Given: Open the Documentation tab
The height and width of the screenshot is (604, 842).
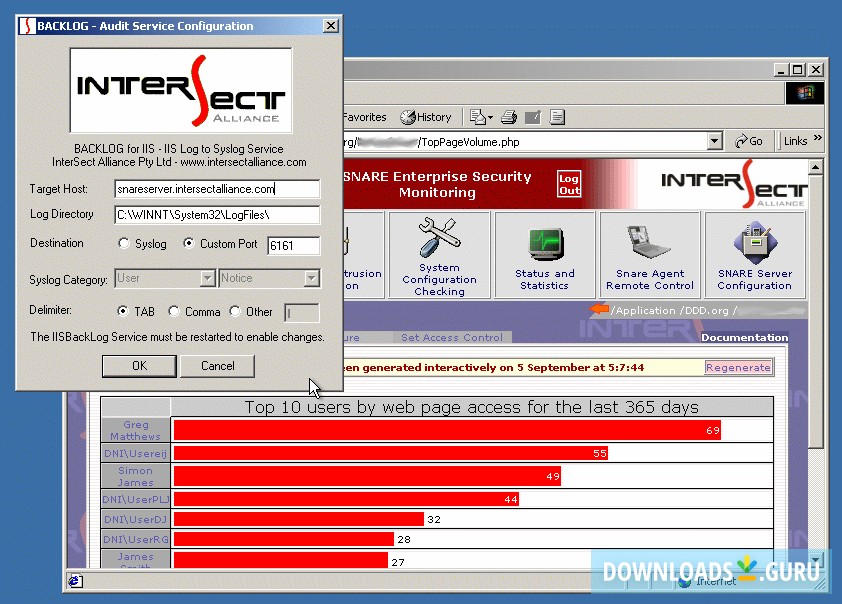Looking at the screenshot, I should (x=744, y=337).
